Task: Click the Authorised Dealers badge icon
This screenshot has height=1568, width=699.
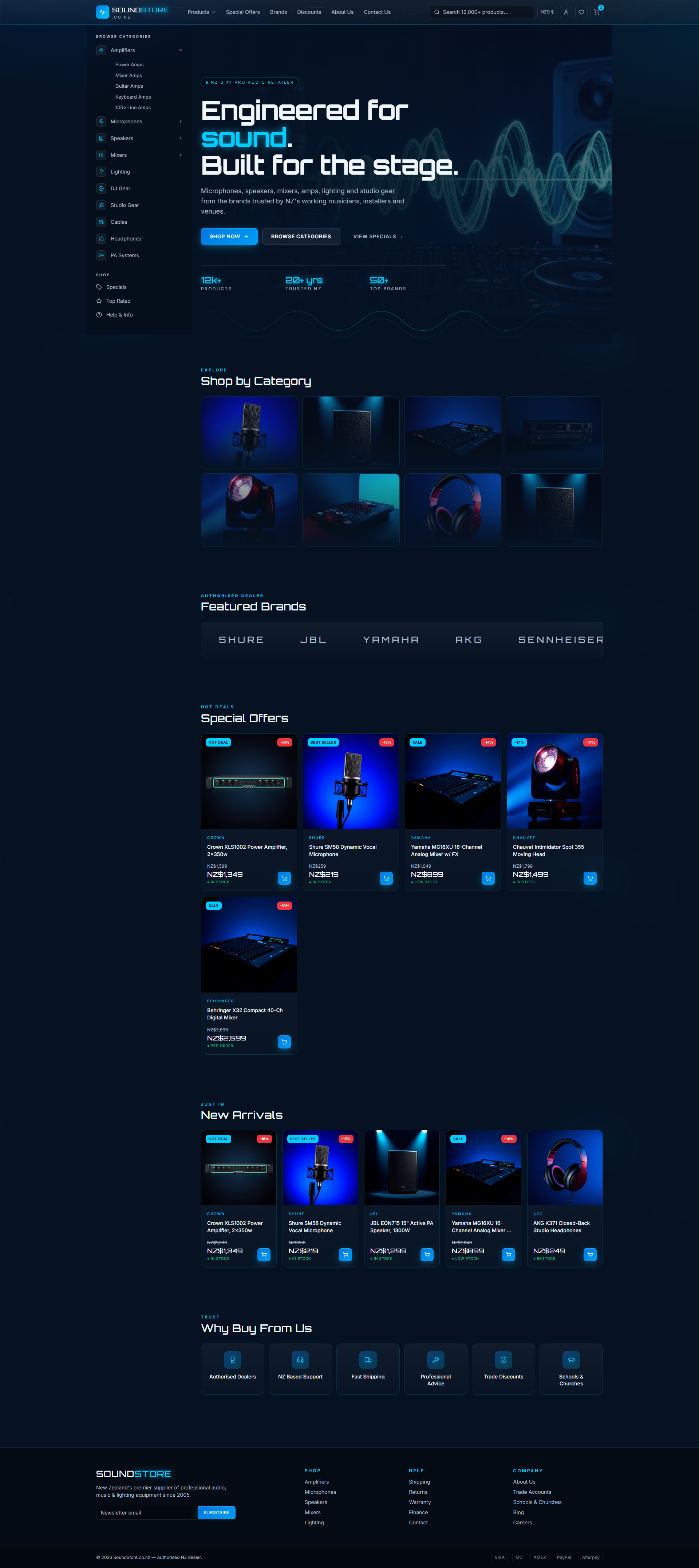Action: pyautogui.click(x=233, y=1360)
